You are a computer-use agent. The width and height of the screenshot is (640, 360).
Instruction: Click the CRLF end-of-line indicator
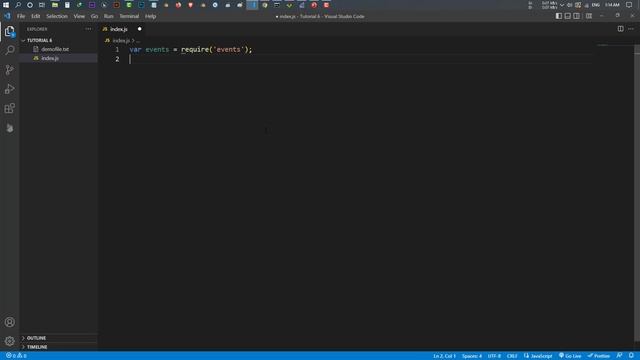512,356
